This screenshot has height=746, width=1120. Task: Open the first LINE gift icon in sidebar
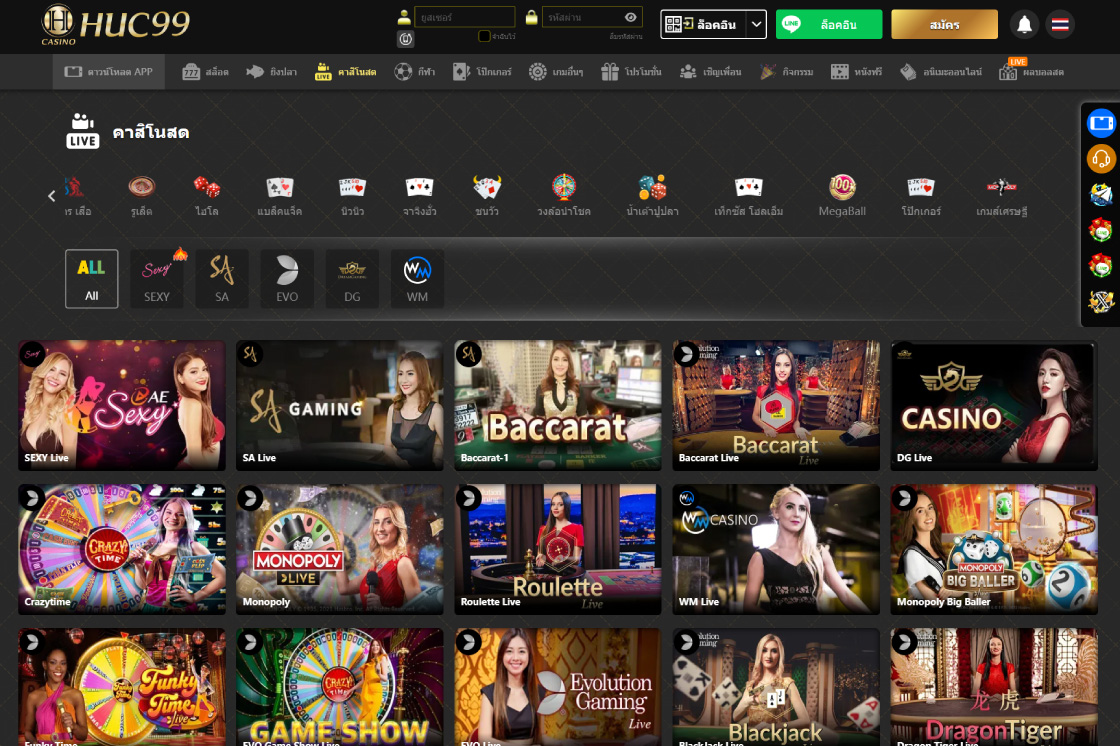click(1101, 229)
